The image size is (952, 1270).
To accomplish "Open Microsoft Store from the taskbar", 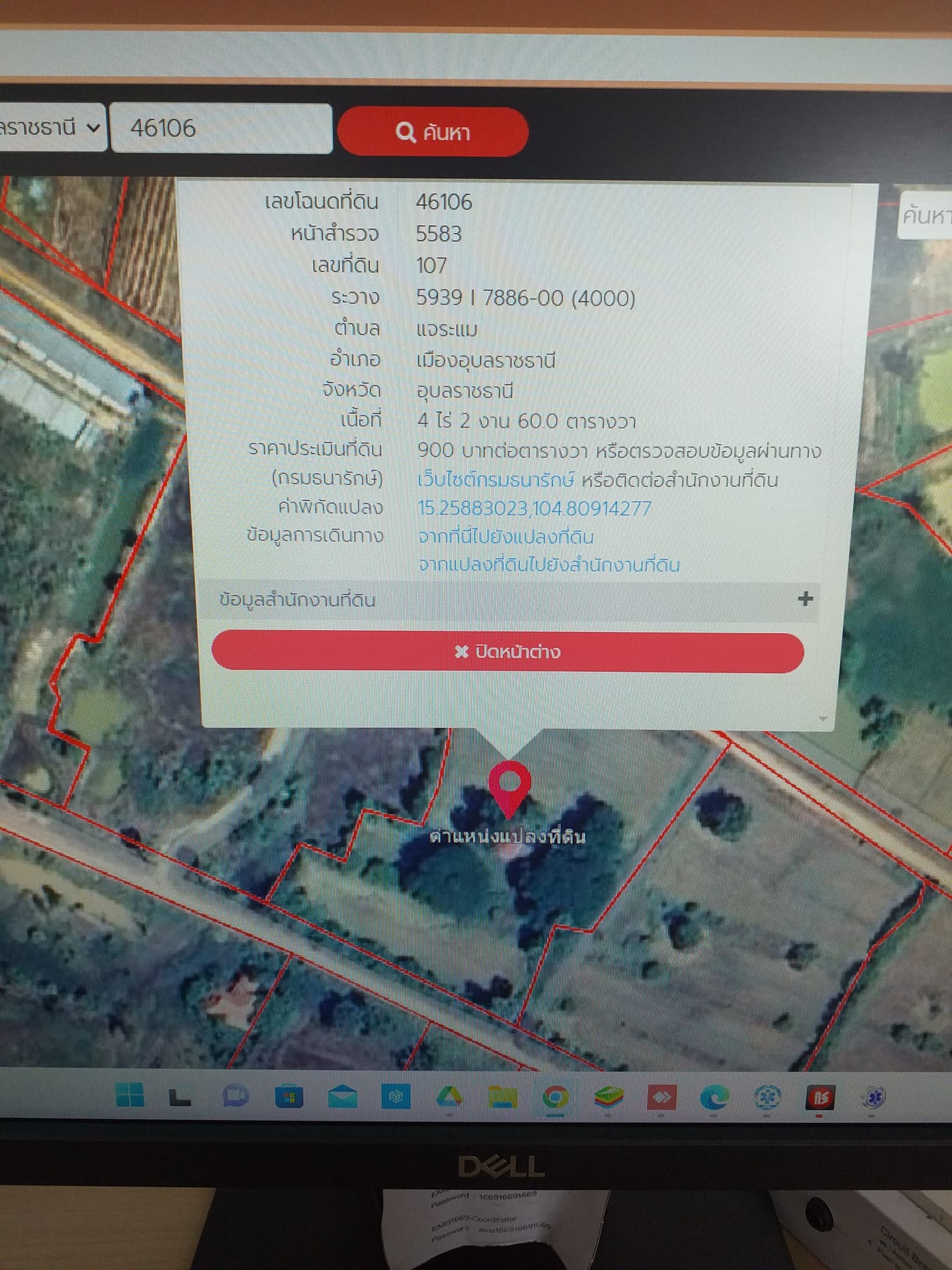I will click(289, 1096).
